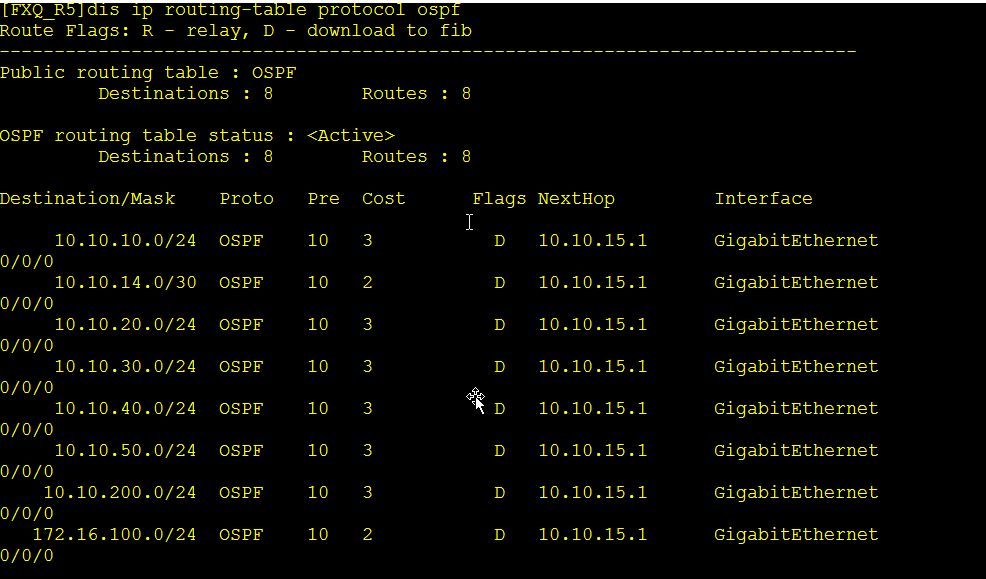Click the 172.16.100.0/24 destination entry
986x579 pixels.
[114, 535]
